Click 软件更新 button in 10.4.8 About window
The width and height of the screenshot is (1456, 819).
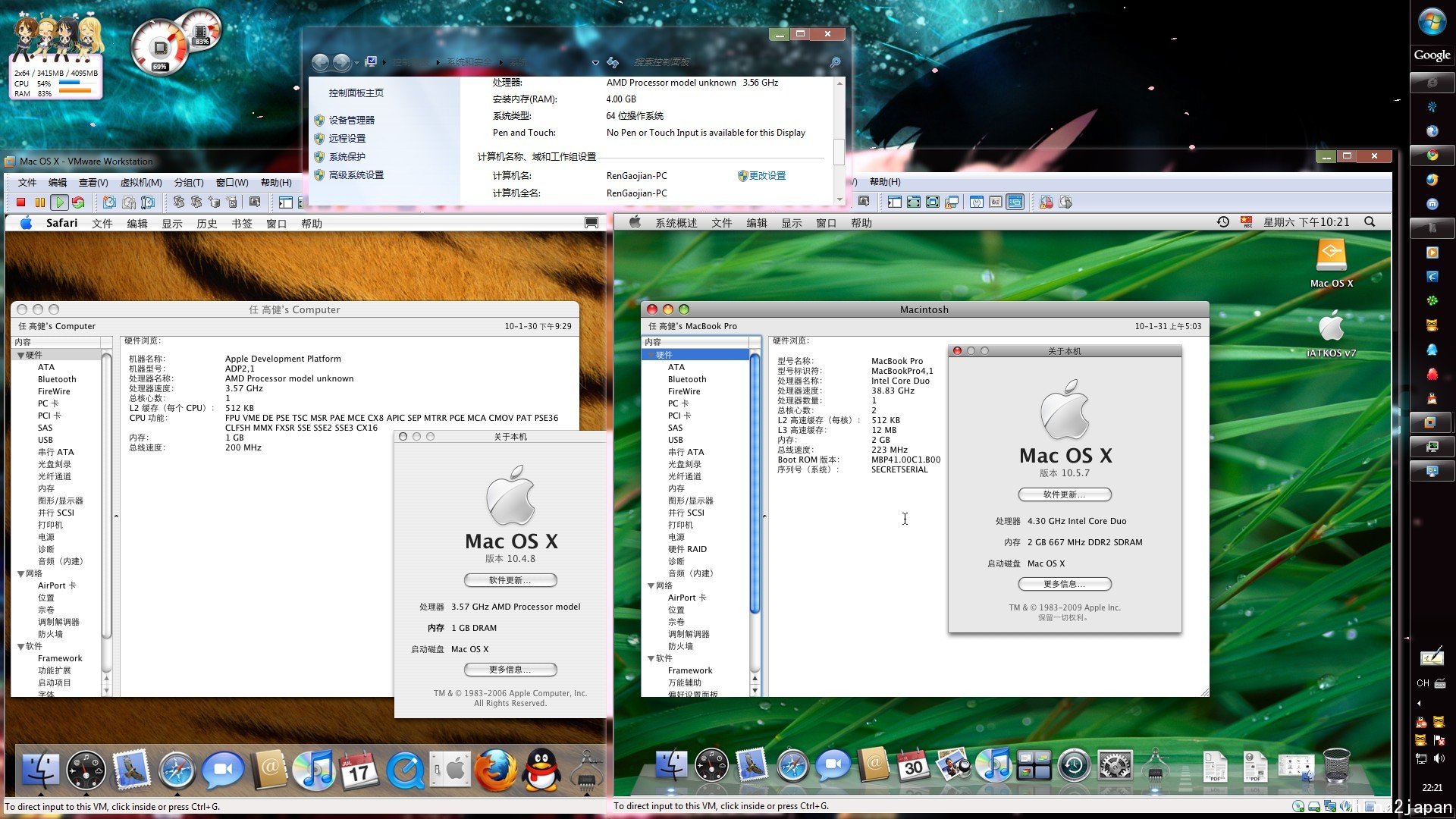[x=510, y=580]
